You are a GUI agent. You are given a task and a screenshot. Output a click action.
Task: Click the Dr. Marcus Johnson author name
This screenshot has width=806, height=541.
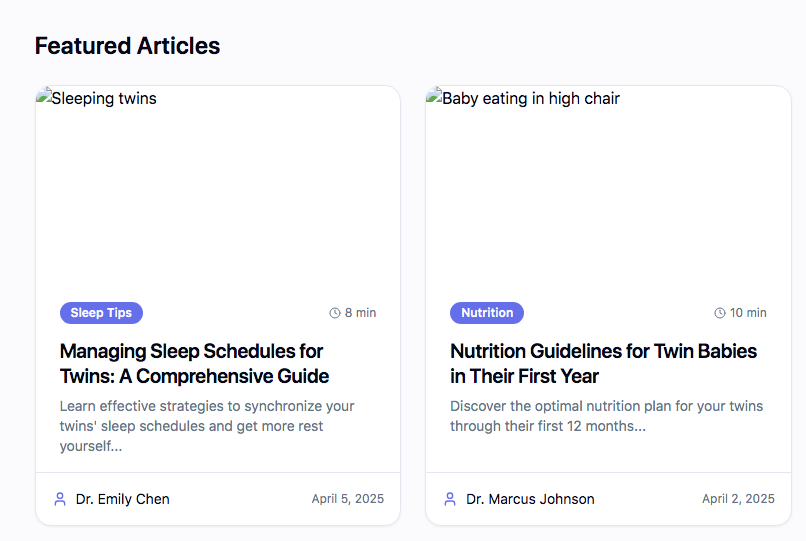click(530, 499)
